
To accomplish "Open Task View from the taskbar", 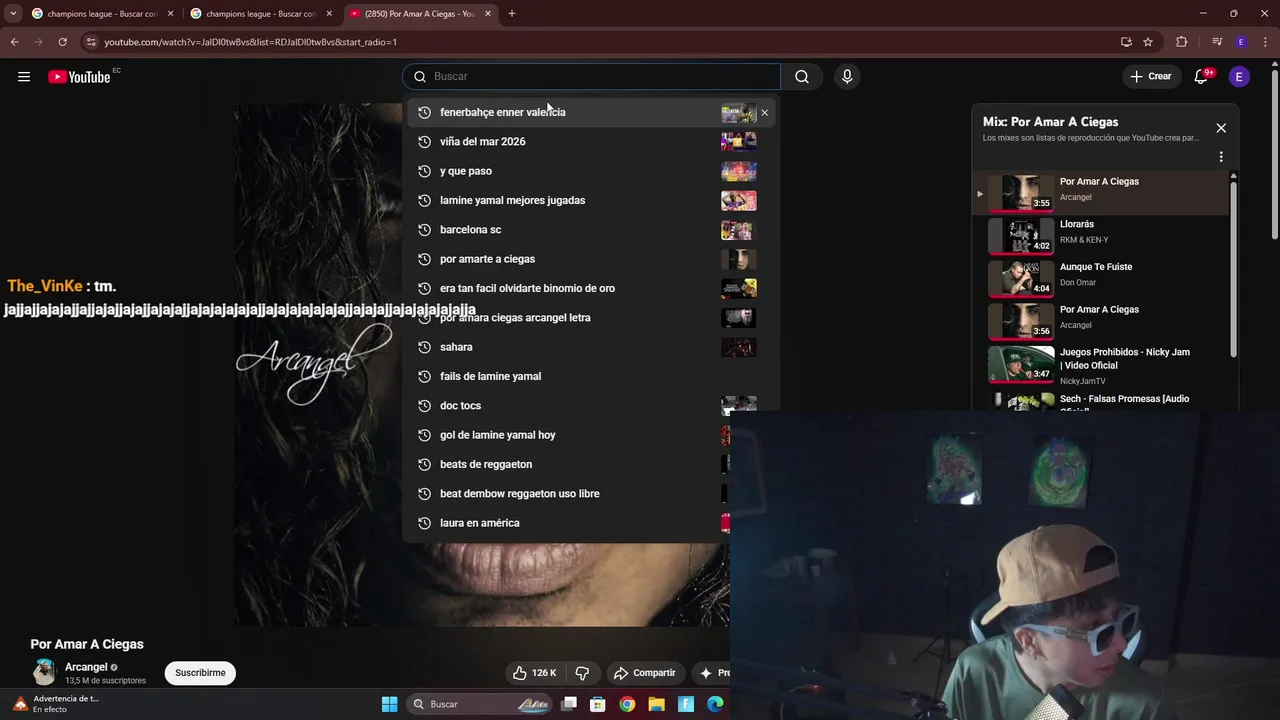I will pyautogui.click(x=569, y=704).
